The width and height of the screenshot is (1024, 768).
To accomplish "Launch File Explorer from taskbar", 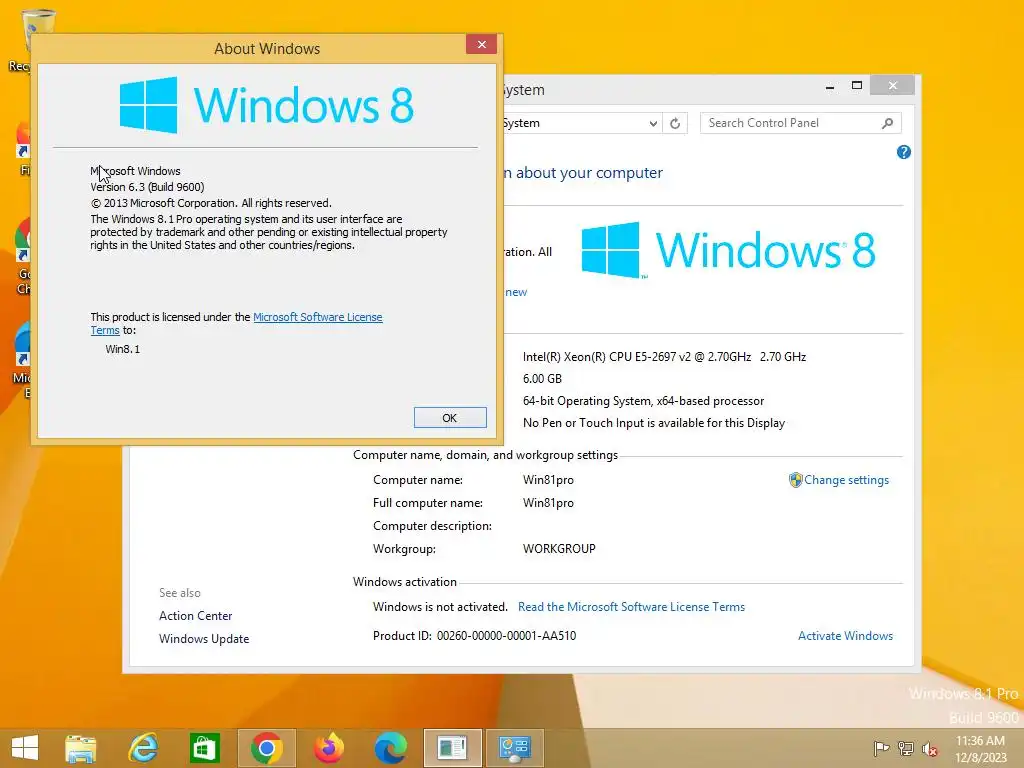I will pos(80,748).
